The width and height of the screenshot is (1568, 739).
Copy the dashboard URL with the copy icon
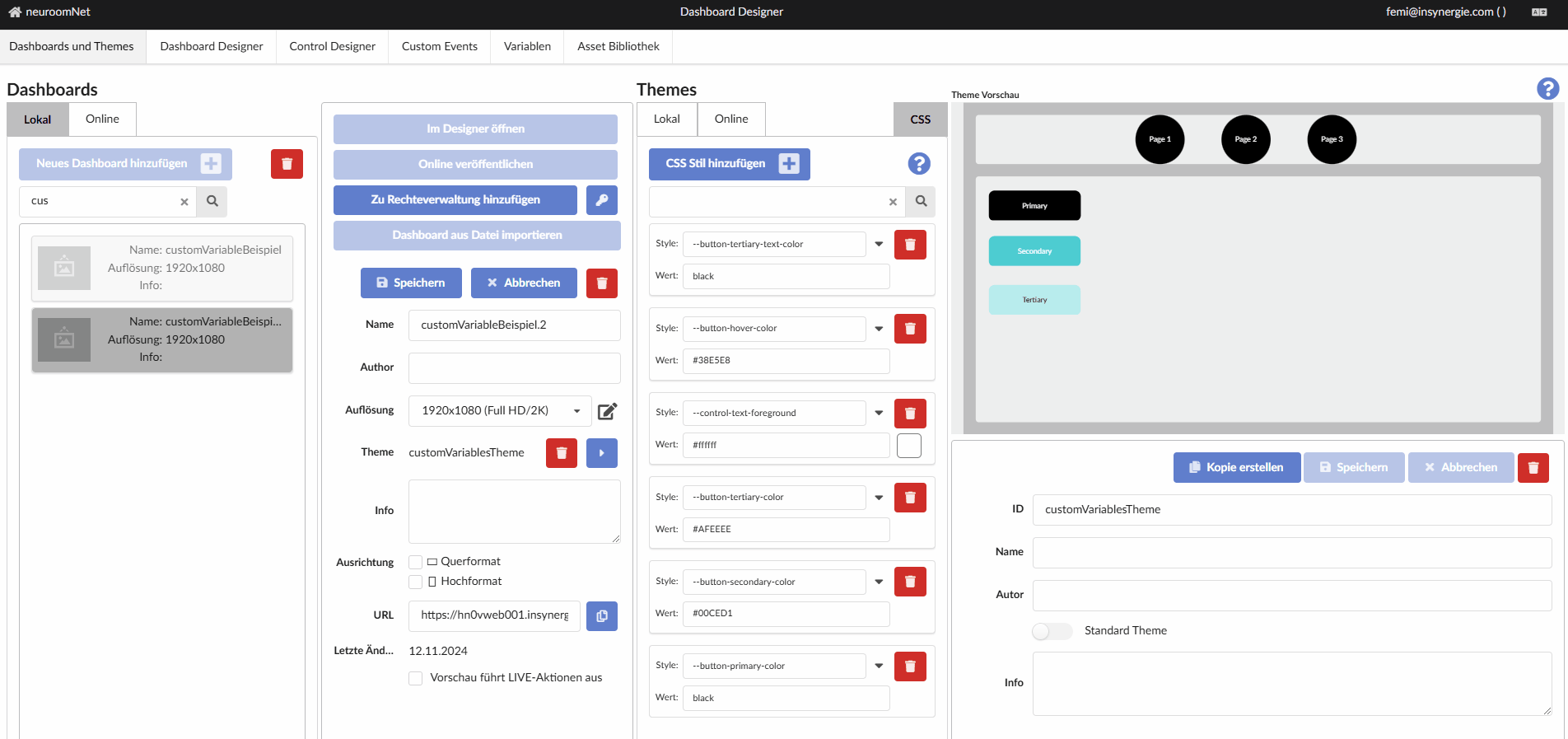601,615
